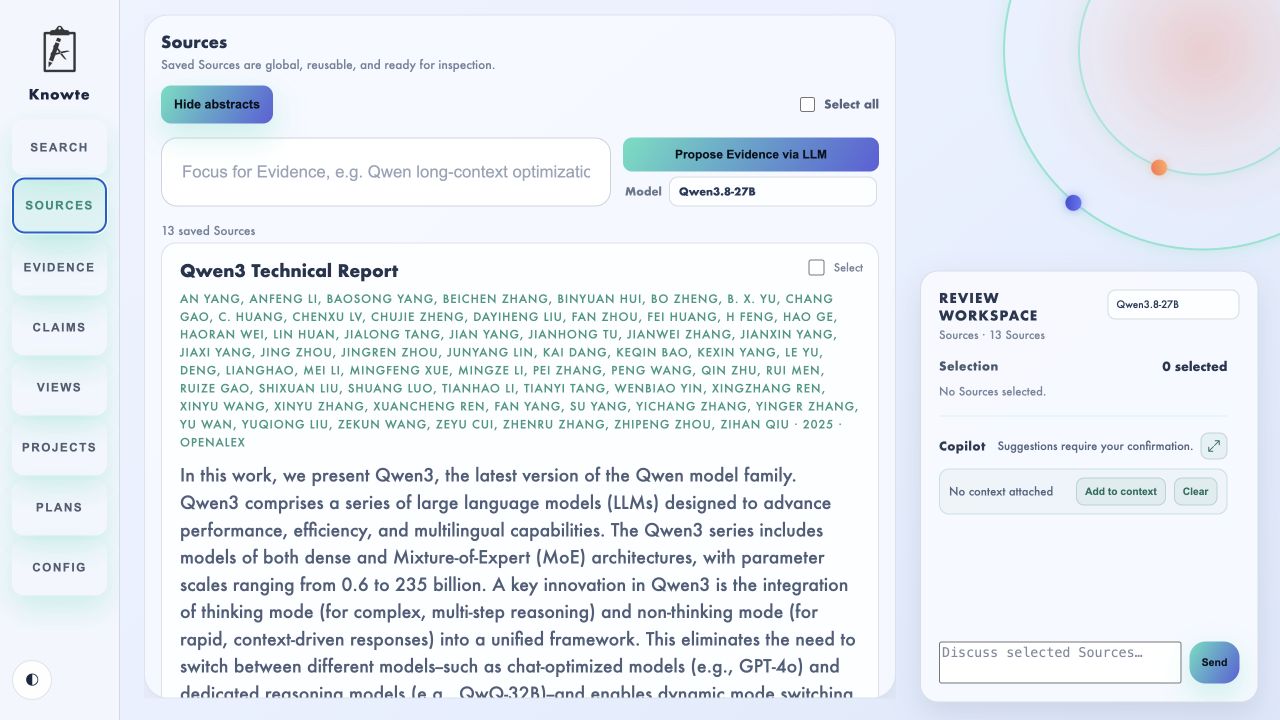This screenshot has height=720, width=1280.
Task: Open the Views section
Action: 59,387
